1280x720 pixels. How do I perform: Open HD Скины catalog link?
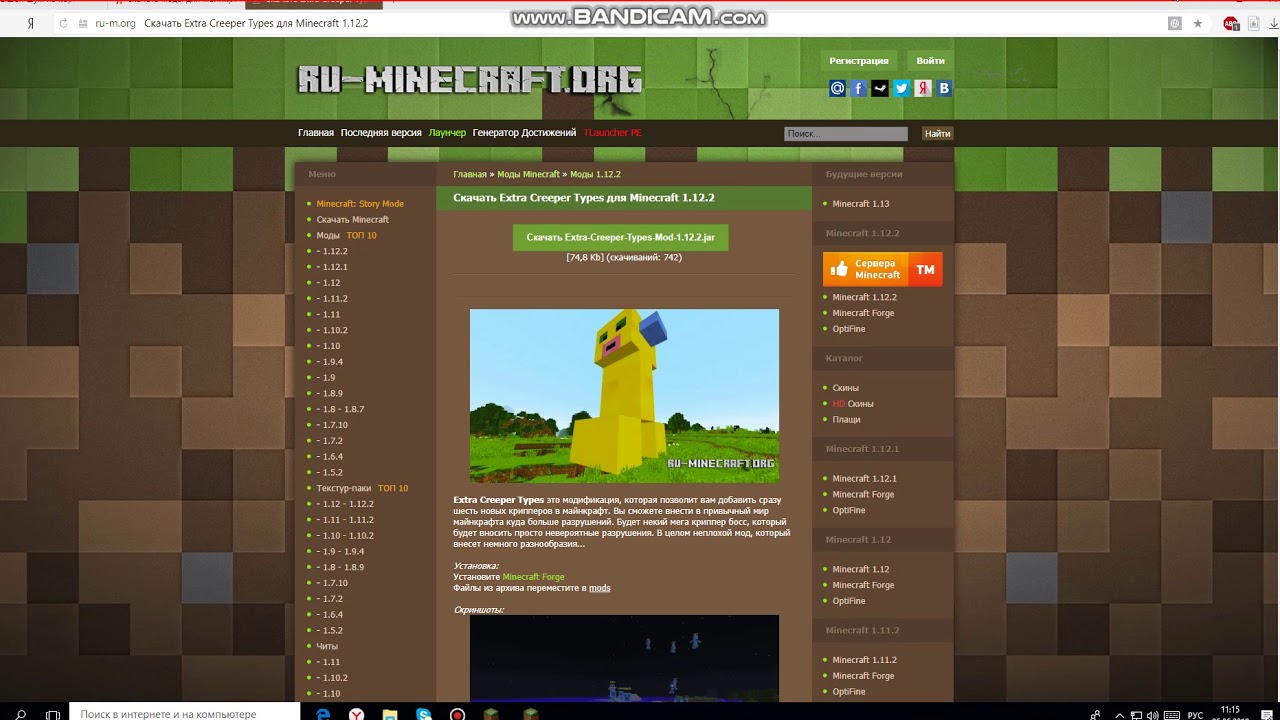853,404
